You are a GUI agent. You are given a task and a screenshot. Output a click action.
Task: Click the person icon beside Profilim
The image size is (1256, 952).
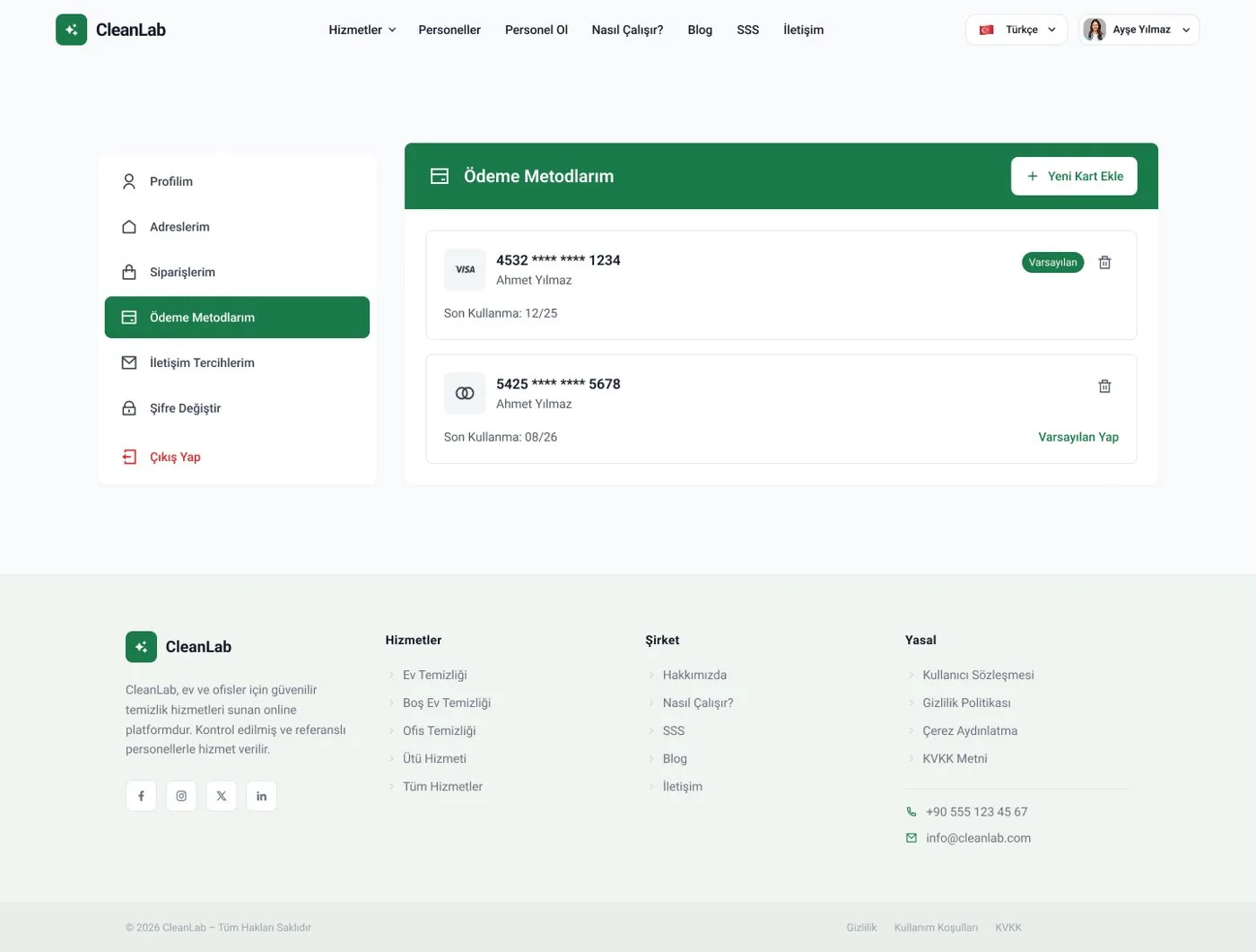click(x=129, y=181)
